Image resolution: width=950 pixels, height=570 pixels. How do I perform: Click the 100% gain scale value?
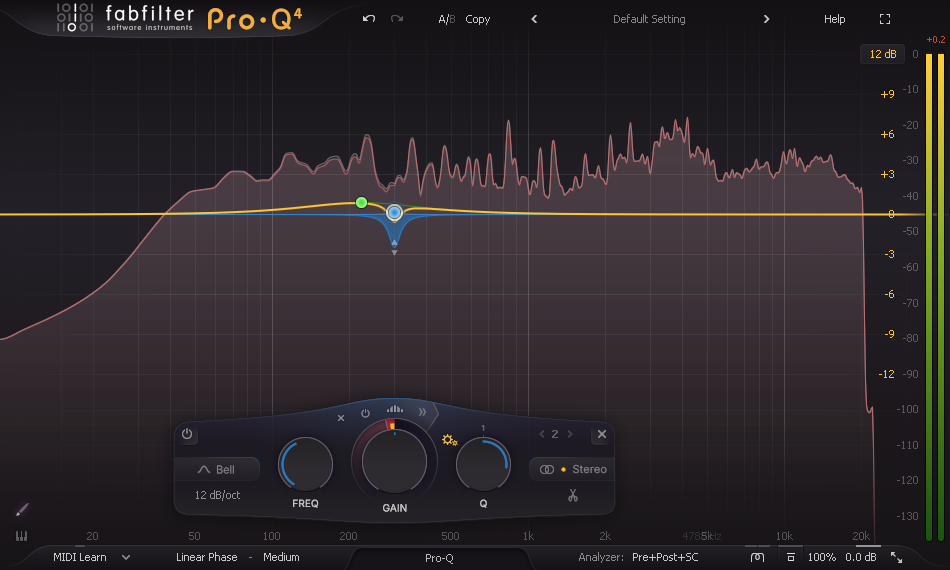[822, 557]
